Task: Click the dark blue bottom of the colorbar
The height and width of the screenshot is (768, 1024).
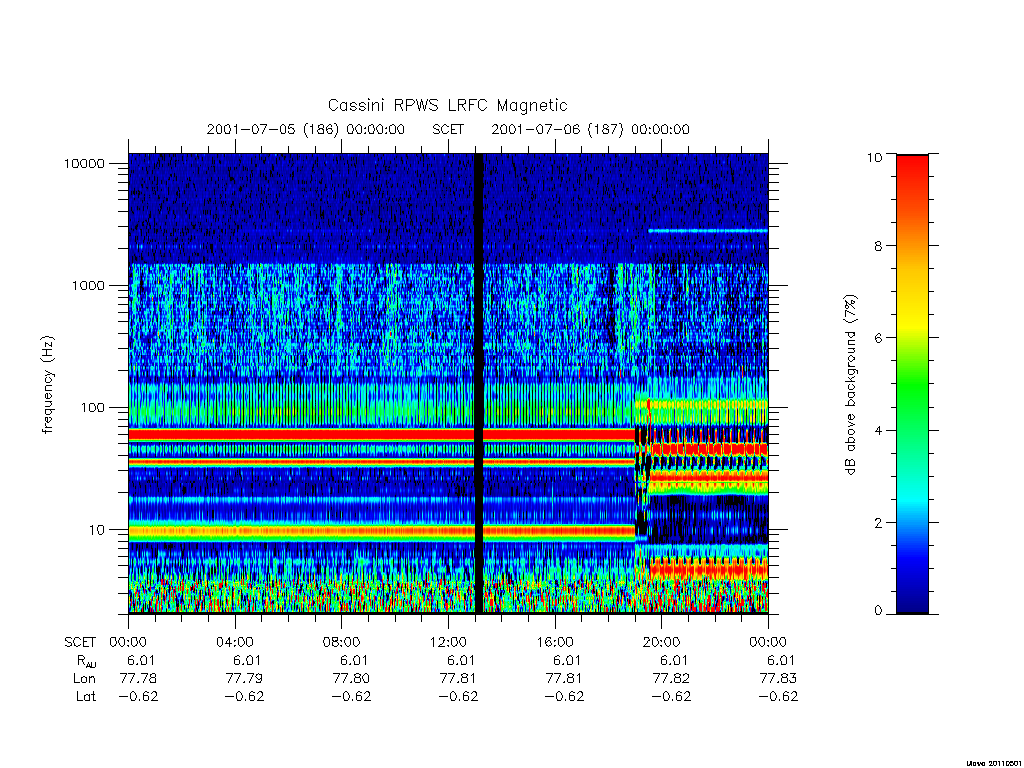Action: (x=912, y=598)
